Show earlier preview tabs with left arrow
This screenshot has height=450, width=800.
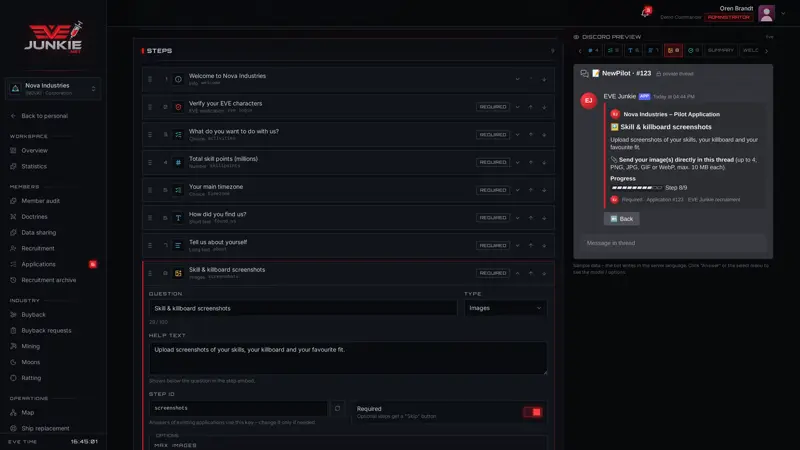pyautogui.click(x=580, y=51)
